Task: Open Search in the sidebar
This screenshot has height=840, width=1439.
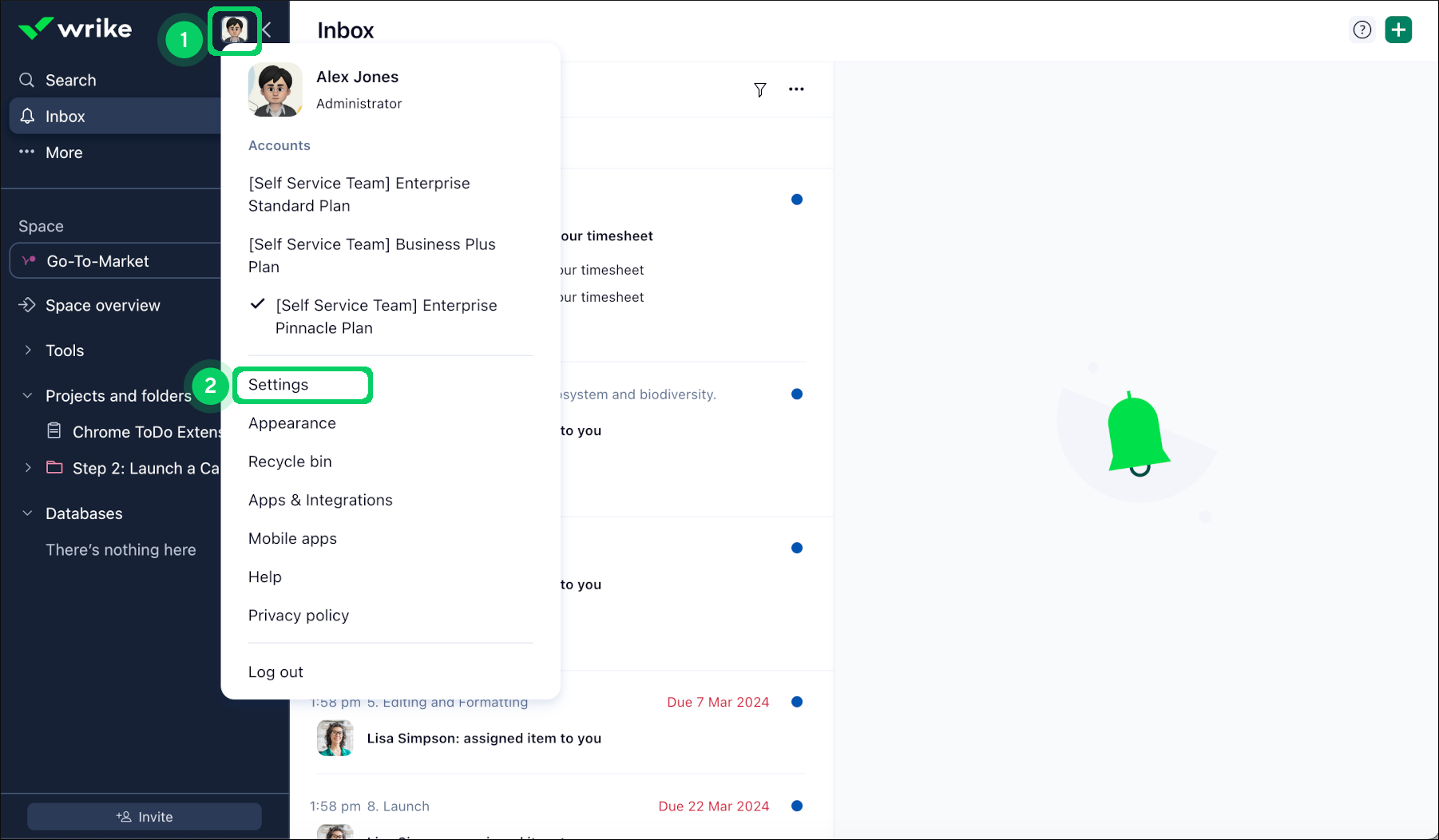Action: tap(70, 81)
